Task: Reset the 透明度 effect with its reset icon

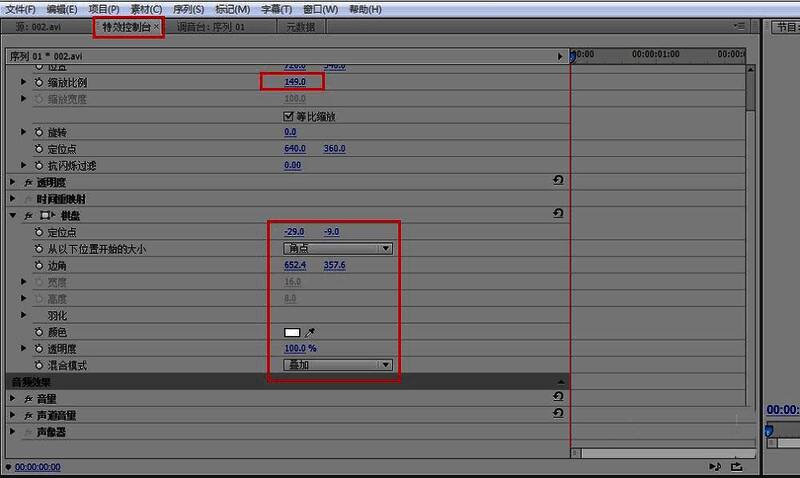Action: [x=557, y=181]
